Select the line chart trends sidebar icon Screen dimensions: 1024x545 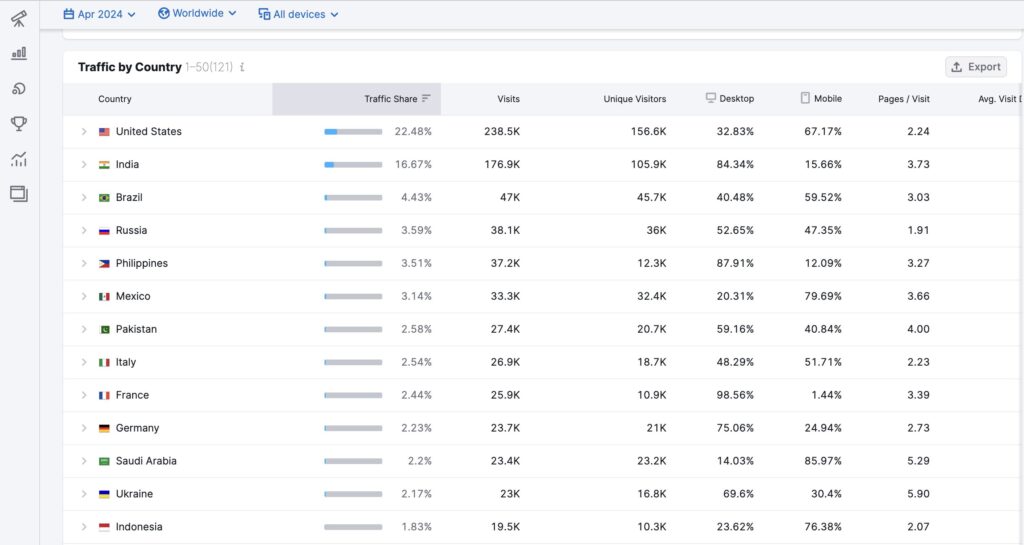tap(19, 159)
